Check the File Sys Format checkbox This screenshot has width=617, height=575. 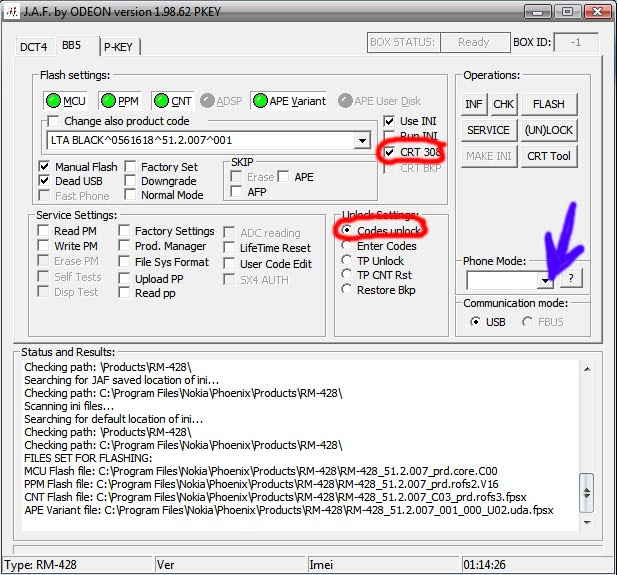click(x=124, y=262)
